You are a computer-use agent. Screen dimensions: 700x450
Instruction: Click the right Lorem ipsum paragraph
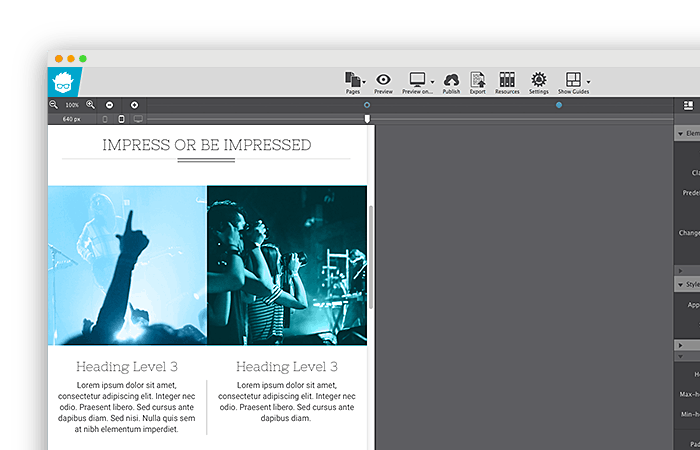287,402
